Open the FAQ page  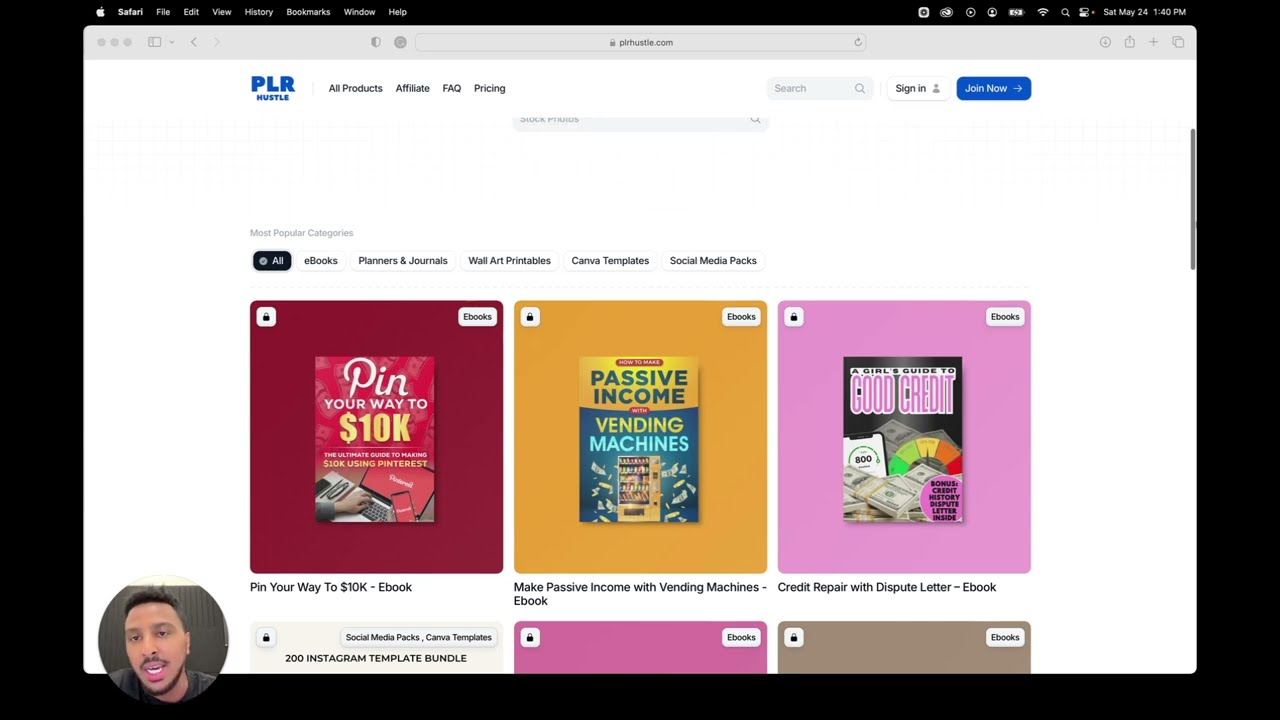click(x=452, y=88)
